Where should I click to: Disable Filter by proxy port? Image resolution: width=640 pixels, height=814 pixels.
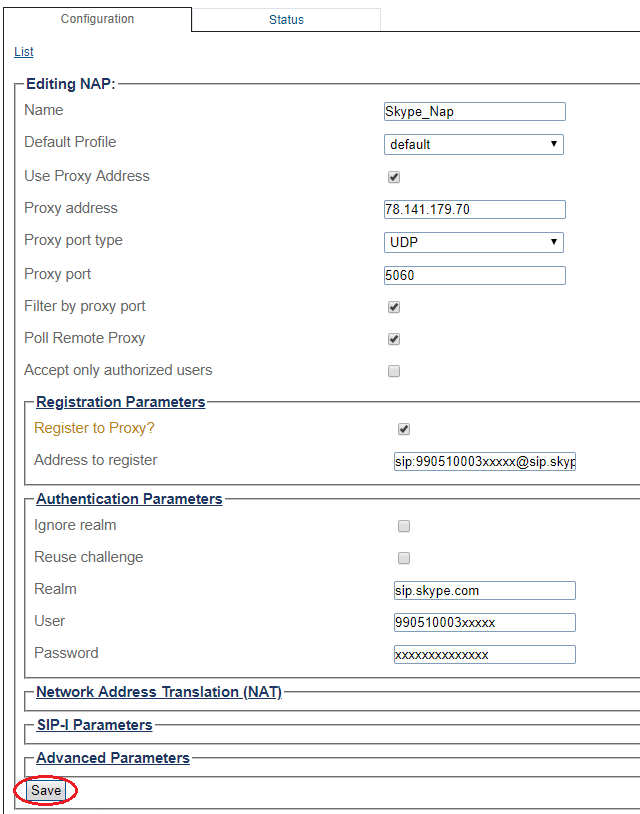(394, 307)
